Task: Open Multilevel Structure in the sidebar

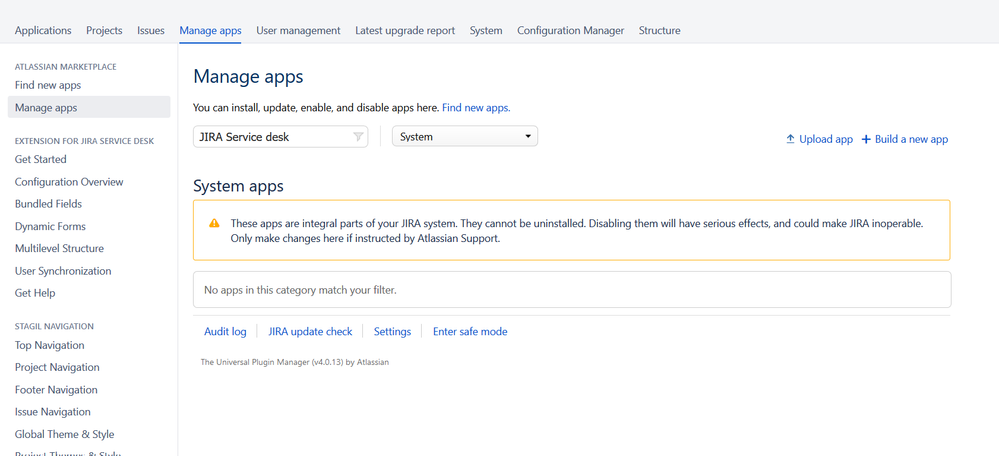Action: 59,248
